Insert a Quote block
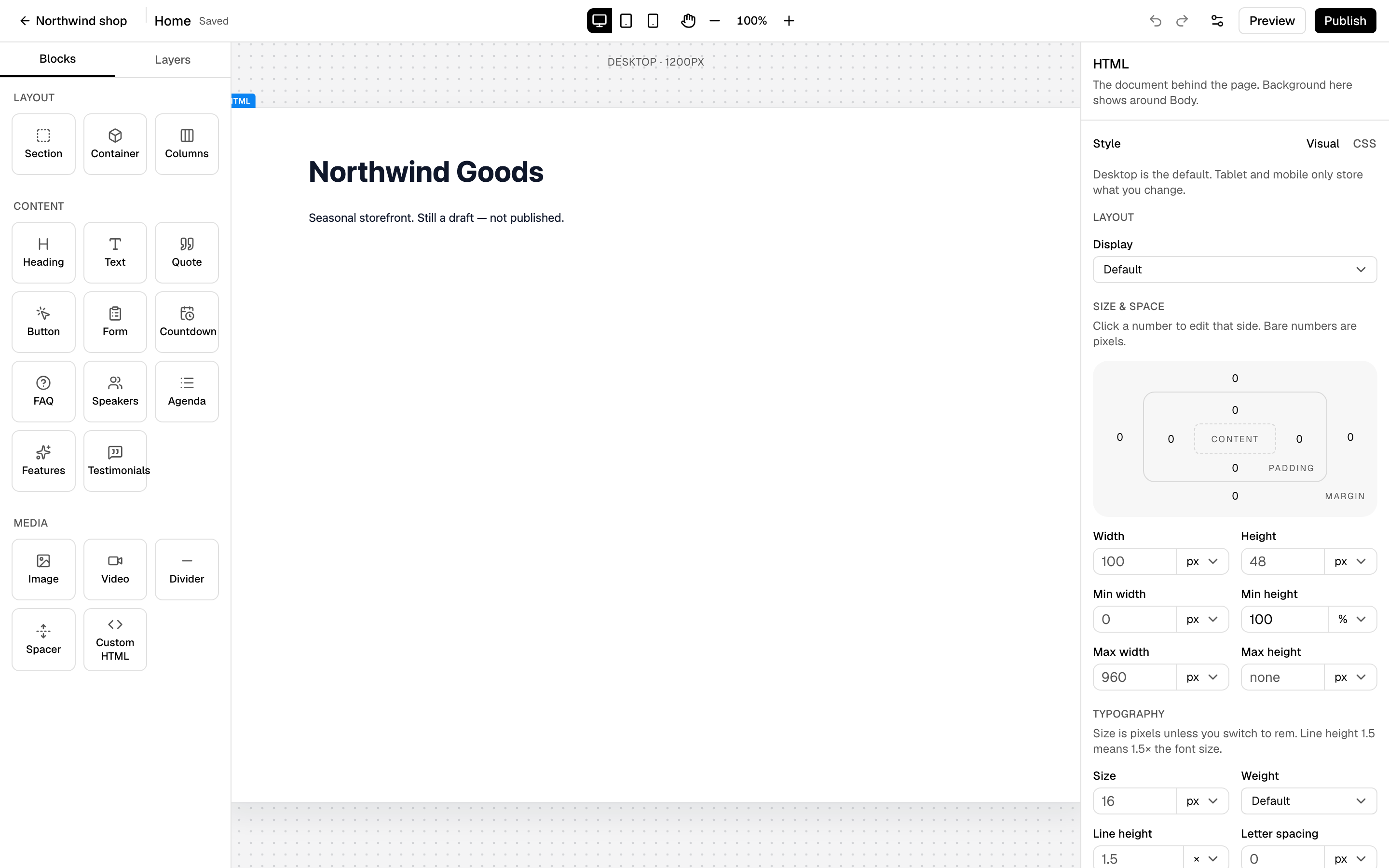Image resolution: width=1389 pixels, height=868 pixels. [187, 253]
